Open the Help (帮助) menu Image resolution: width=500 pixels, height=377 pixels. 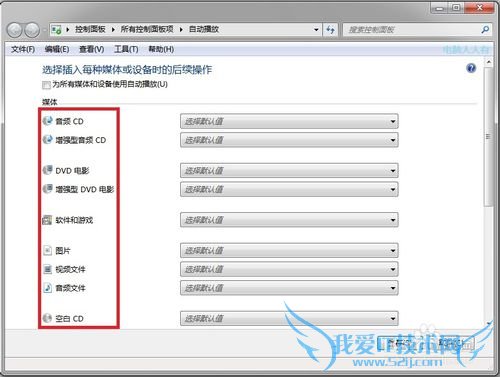click(x=161, y=49)
